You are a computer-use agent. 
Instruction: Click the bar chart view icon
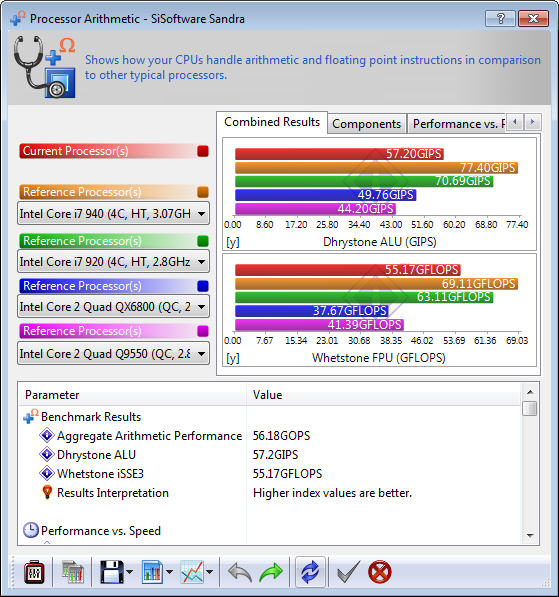pyautogui.click(x=152, y=572)
